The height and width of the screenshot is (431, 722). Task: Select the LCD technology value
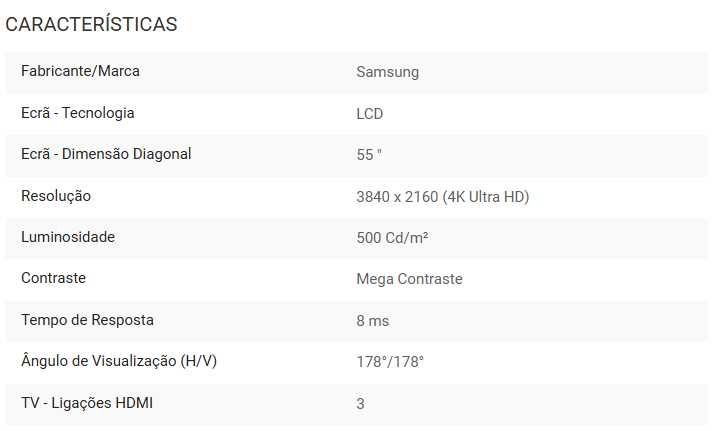(369, 114)
